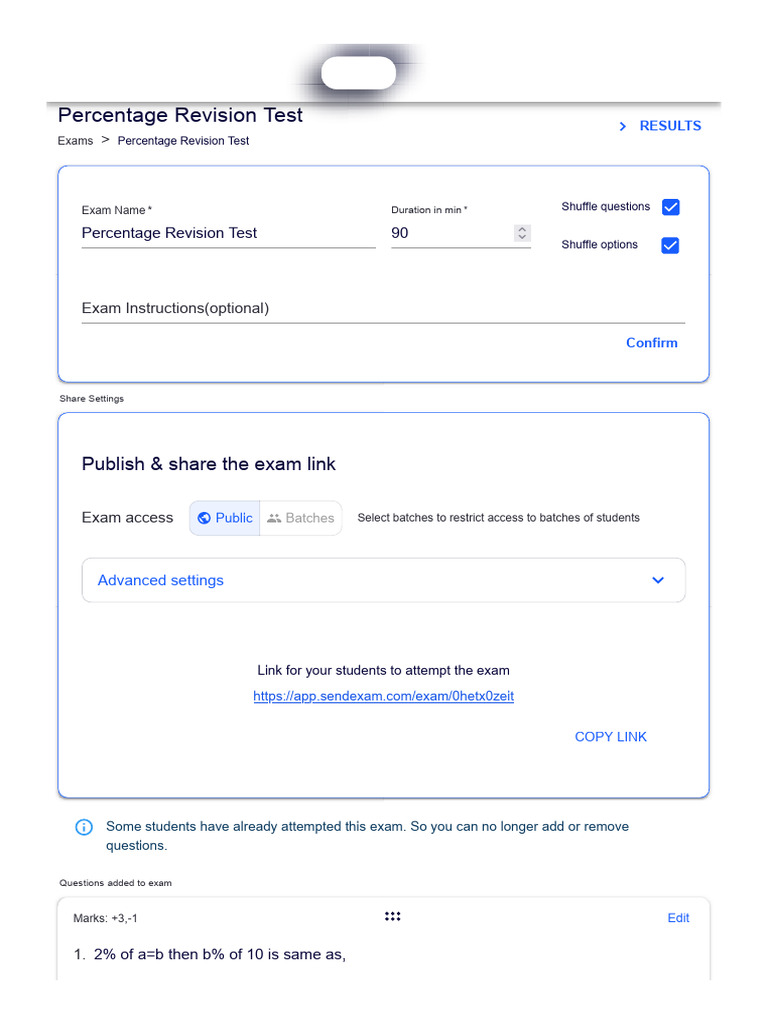Screen dimensions: 768x1024
Task: Adjust duration with the spinner arrows
Action: [522, 232]
